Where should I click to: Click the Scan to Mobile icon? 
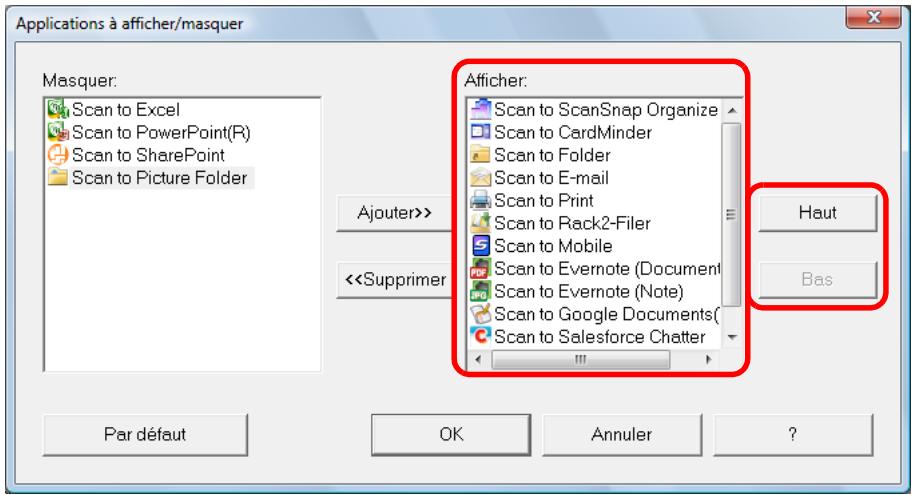480,245
